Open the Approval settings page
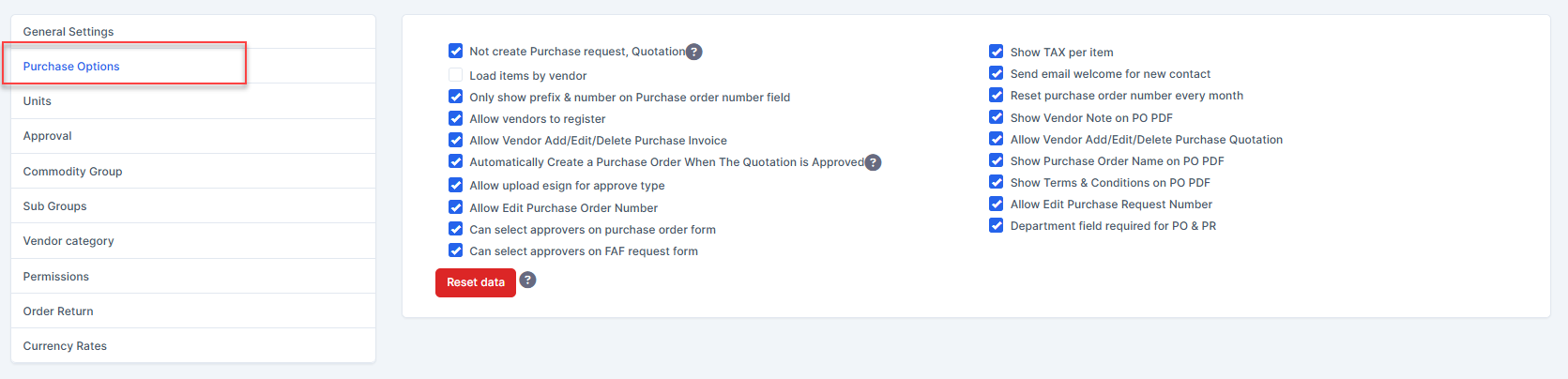 tap(48, 136)
